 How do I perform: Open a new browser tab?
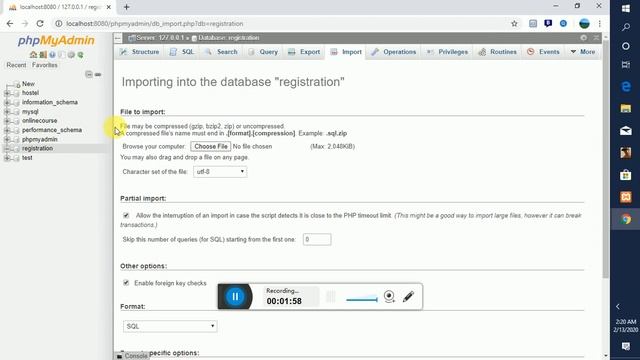coord(126,7)
